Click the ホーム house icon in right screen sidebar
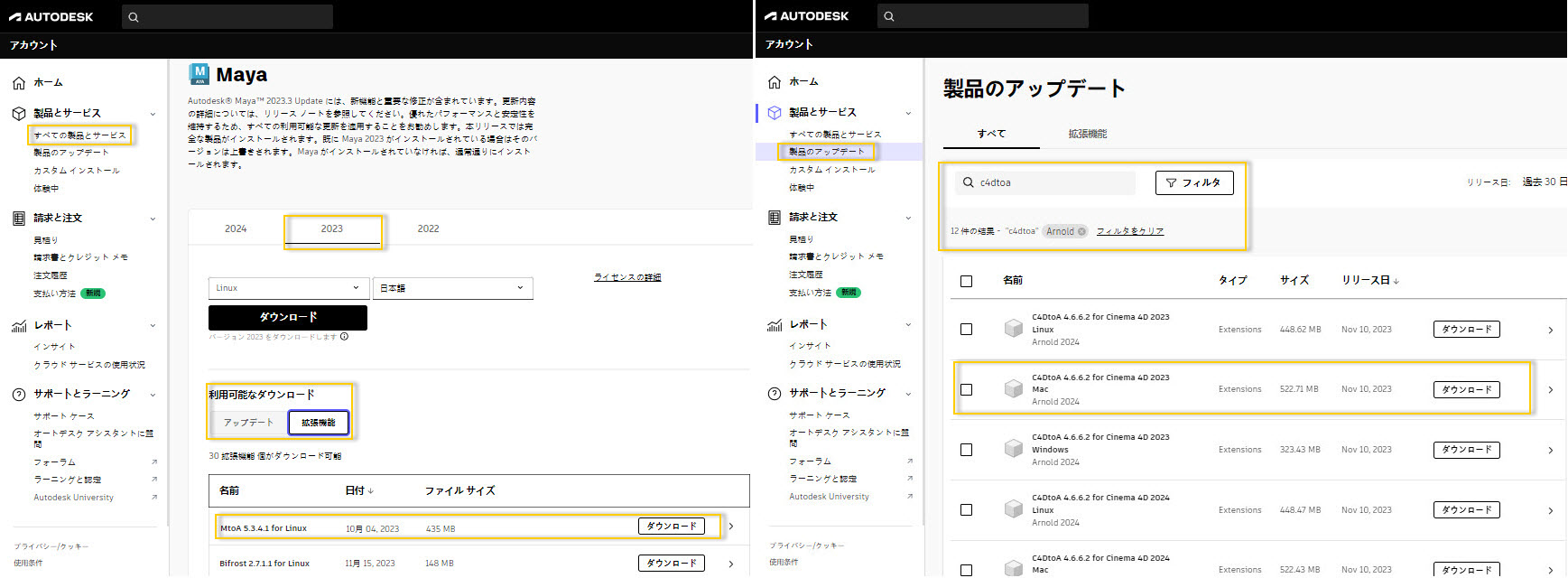This screenshot has width=1568, height=578. click(775, 82)
